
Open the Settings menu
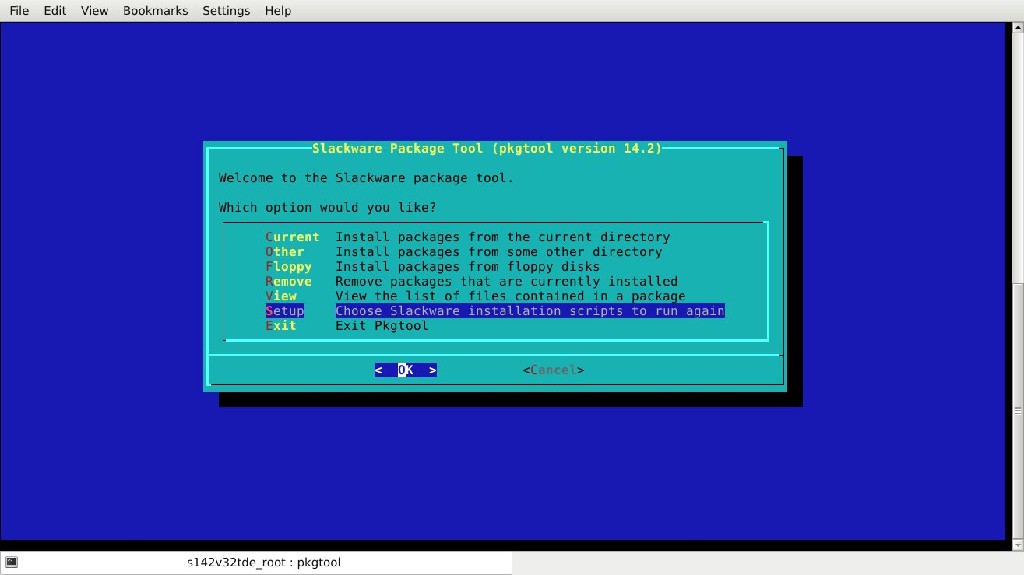226,10
